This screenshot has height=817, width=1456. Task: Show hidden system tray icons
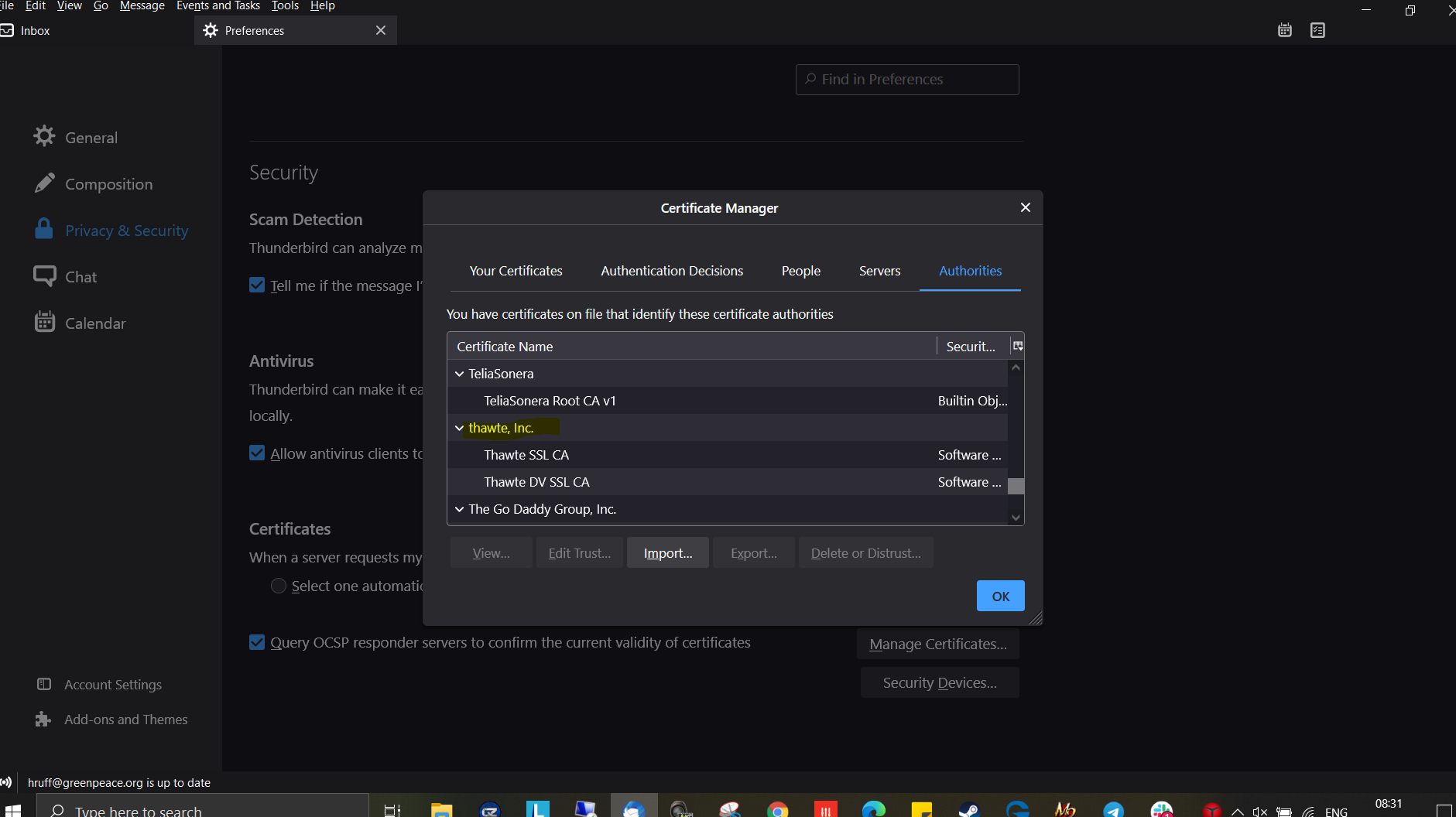(x=1238, y=812)
